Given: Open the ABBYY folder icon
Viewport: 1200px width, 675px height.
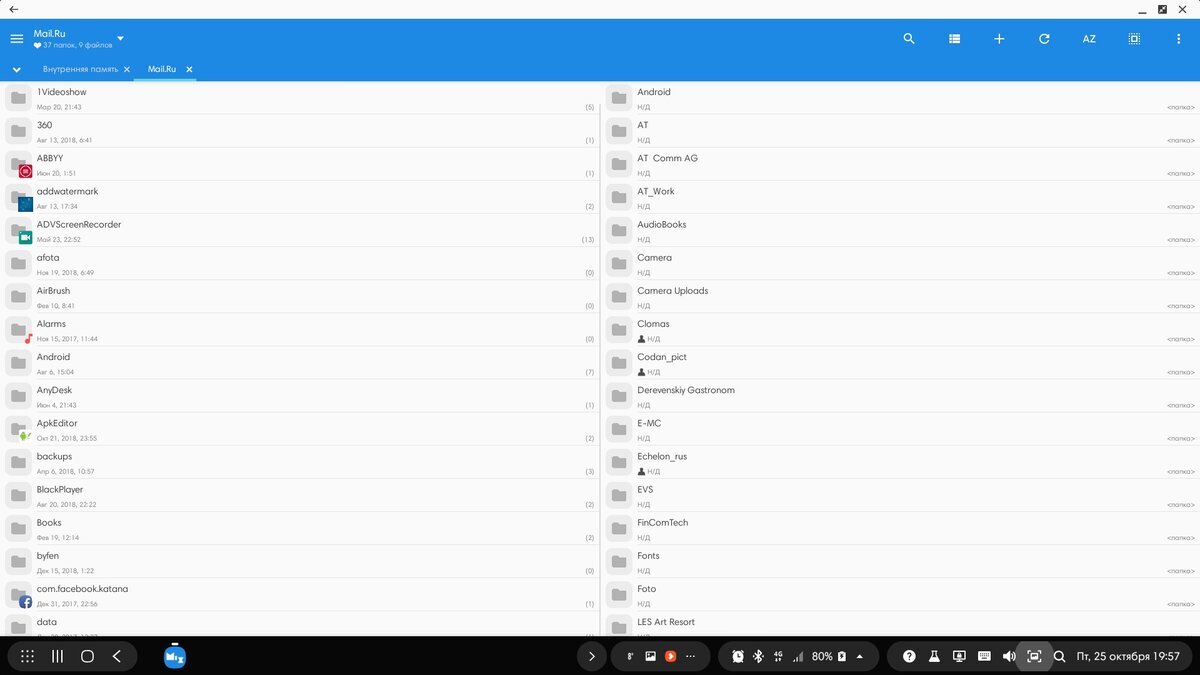Looking at the screenshot, I should pyautogui.click(x=19, y=165).
